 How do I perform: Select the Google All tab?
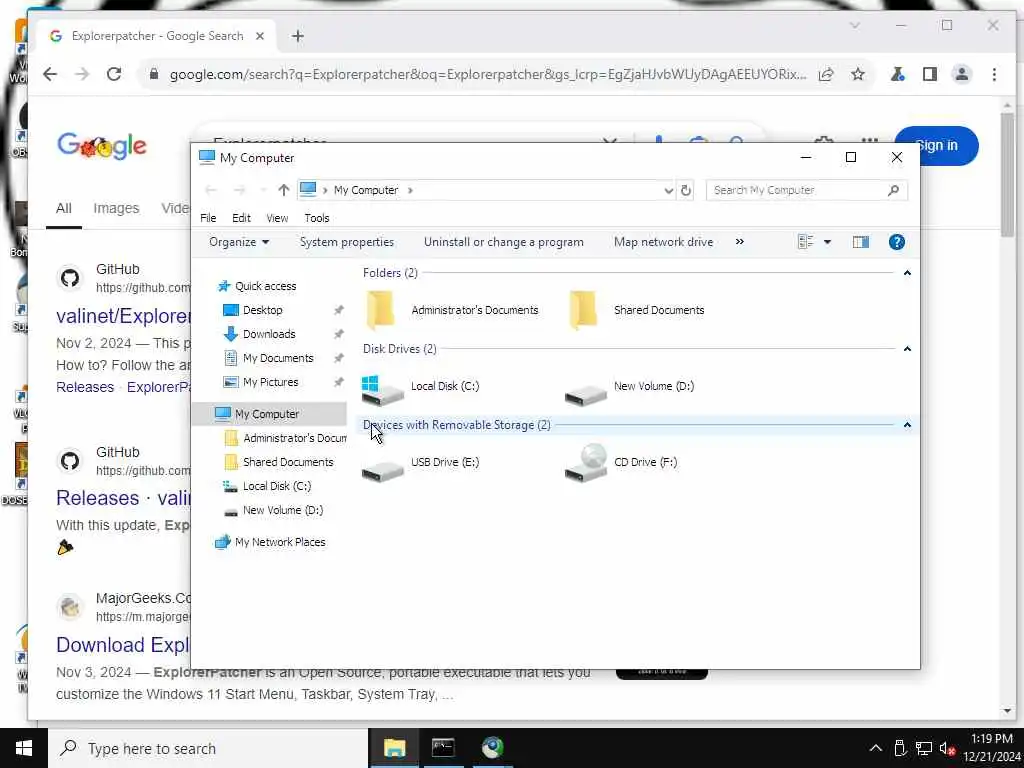tap(63, 208)
